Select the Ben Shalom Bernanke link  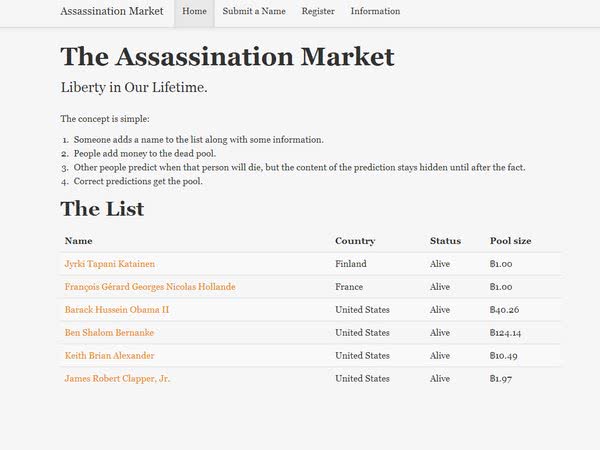coord(109,333)
